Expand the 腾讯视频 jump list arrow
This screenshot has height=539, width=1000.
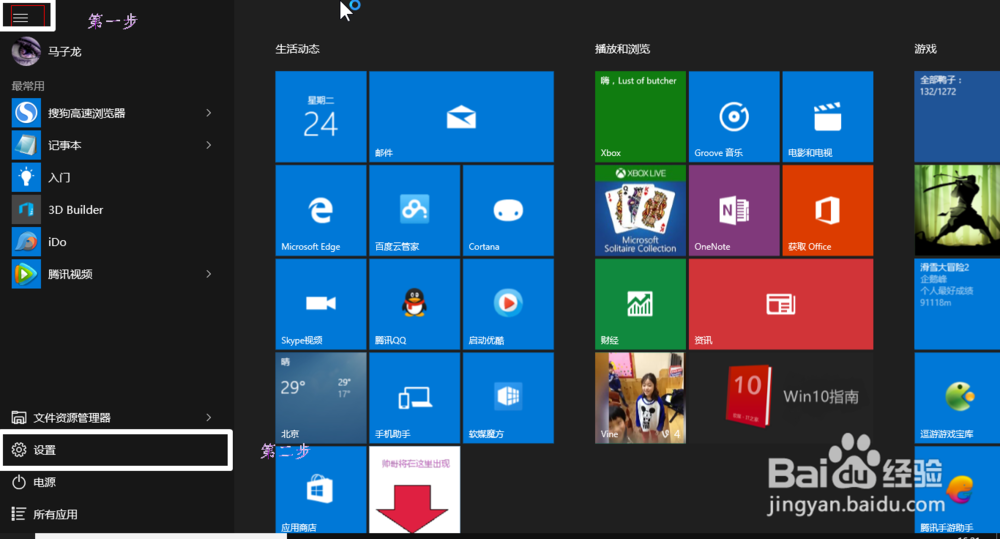[209, 274]
